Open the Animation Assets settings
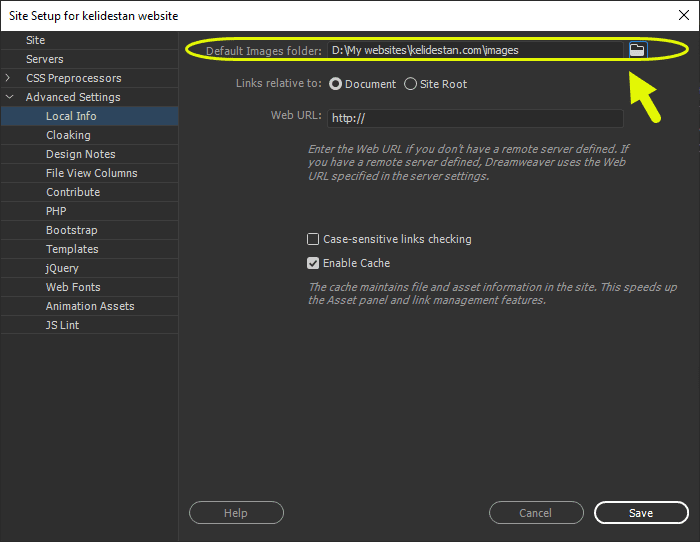700x542 pixels. pos(90,306)
